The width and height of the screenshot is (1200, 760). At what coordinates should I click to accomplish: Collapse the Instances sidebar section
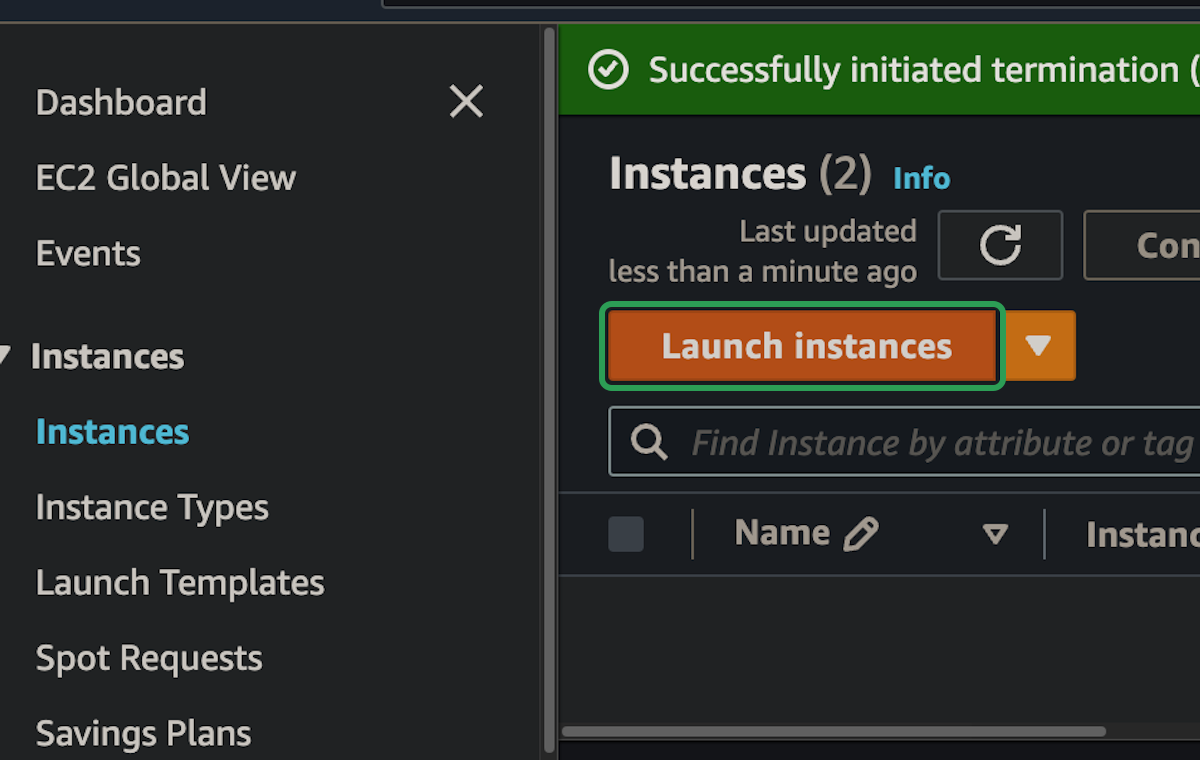pos(6,356)
